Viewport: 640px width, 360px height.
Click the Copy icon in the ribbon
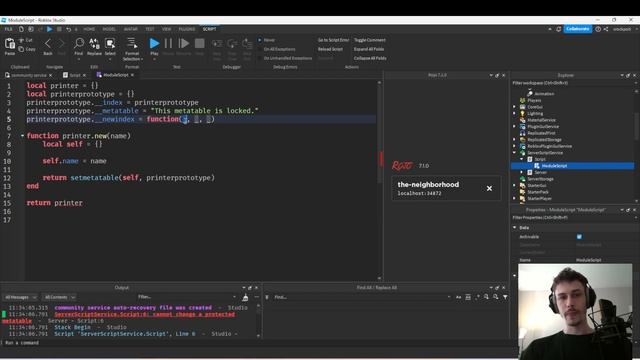pyautogui.click(x=22, y=49)
